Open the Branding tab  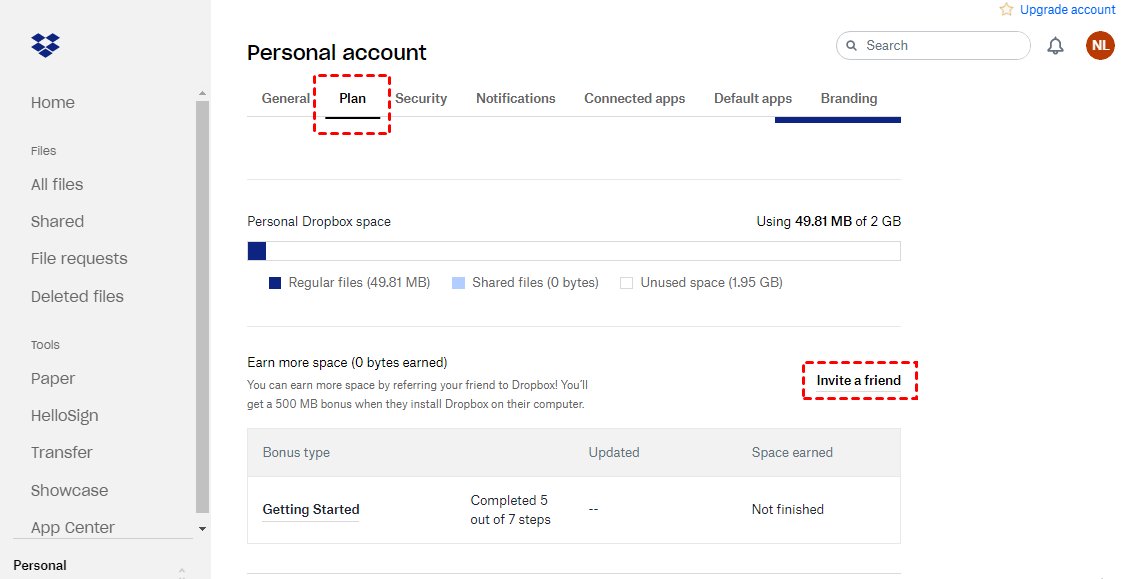(849, 98)
